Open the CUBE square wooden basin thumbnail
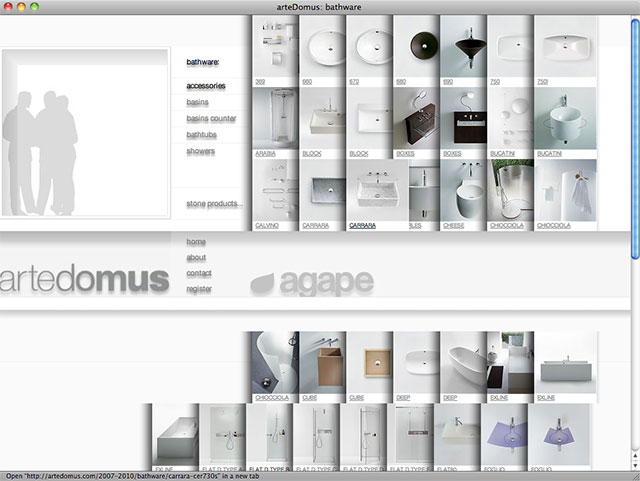The height and width of the screenshot is (481, 640). click(x=369, y=363)
